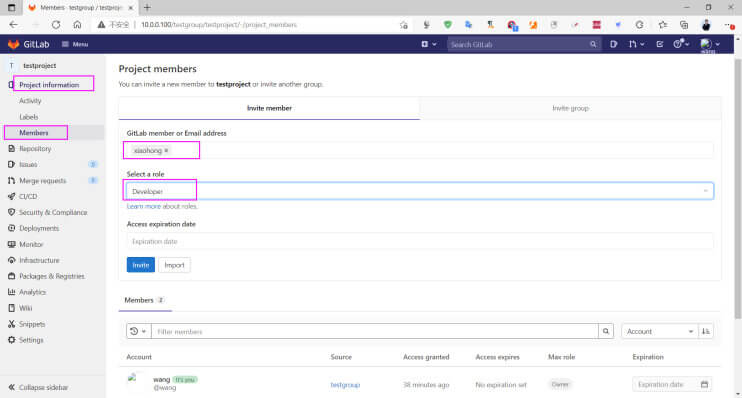Click the filter members search button
The image size is (742, 398).
pos(606,331)
